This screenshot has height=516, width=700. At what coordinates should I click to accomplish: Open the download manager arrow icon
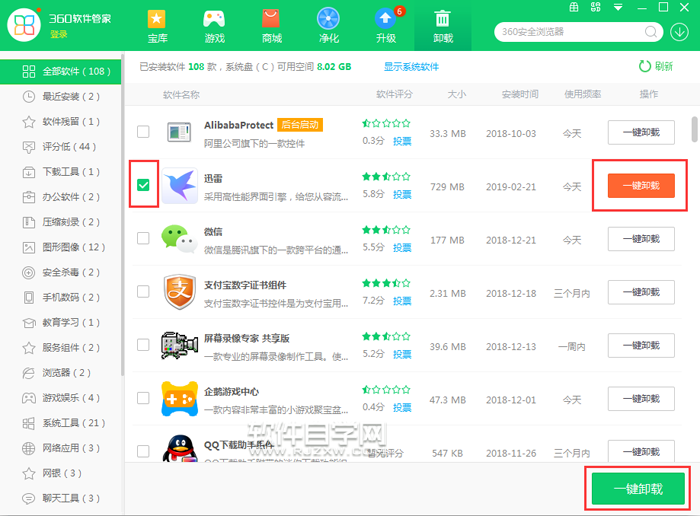click(x=679, y=32)
